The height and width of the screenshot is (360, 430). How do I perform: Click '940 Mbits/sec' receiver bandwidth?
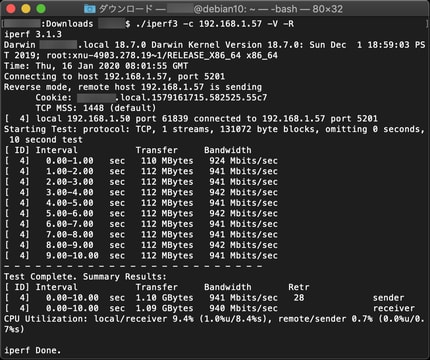pos(243,308)
